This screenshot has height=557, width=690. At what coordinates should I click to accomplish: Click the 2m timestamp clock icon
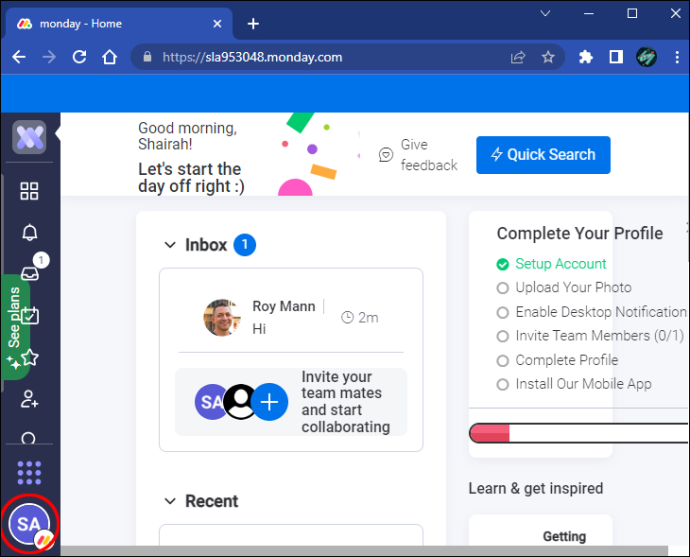pos(347,317)
